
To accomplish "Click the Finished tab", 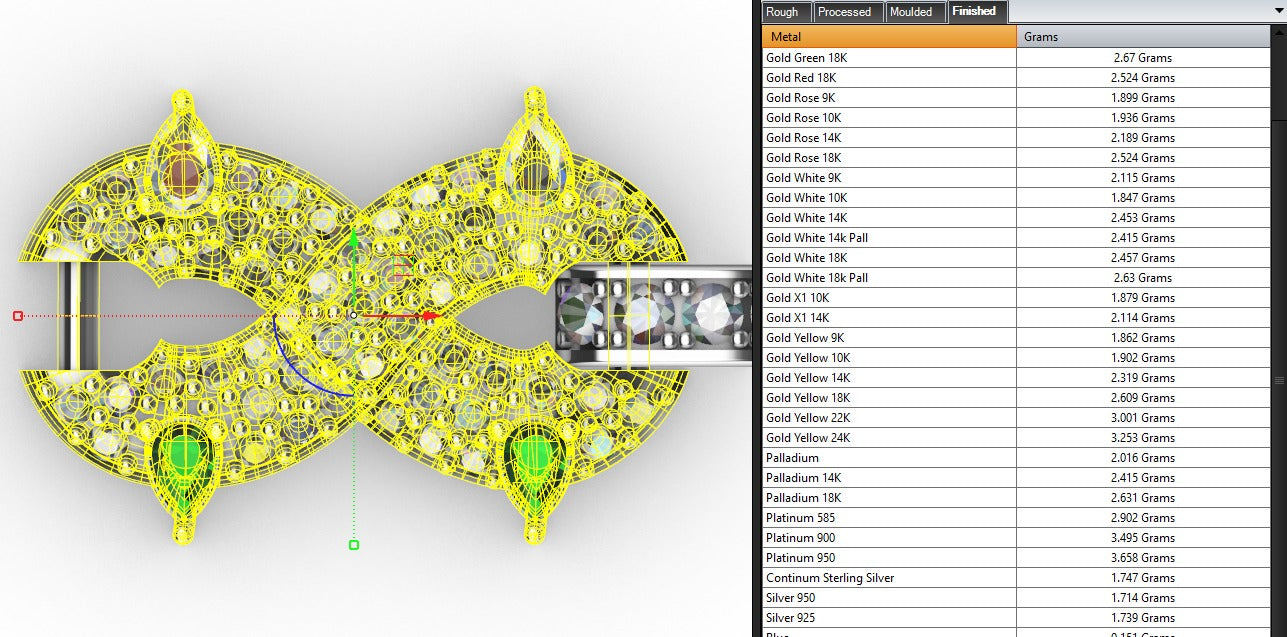I will [x=975, y=11].
